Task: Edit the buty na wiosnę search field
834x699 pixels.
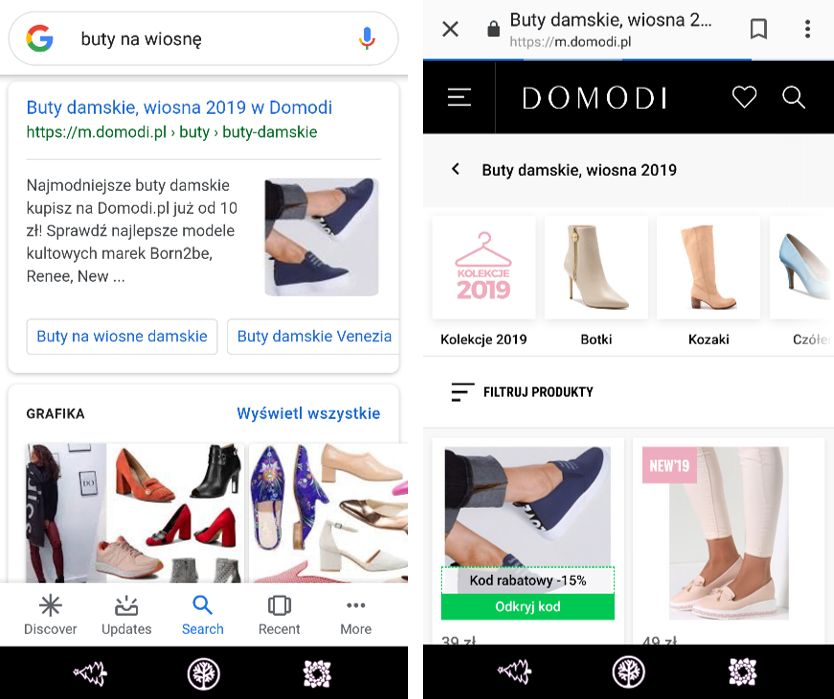Action: 200,39
